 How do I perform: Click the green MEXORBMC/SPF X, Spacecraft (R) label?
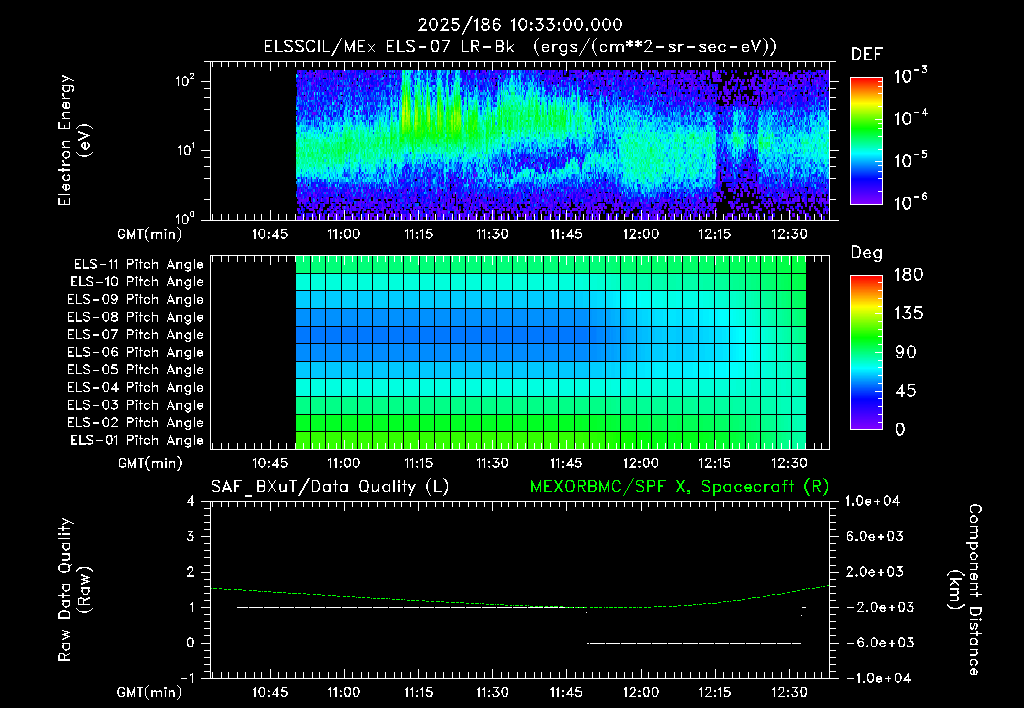point(679,487)
